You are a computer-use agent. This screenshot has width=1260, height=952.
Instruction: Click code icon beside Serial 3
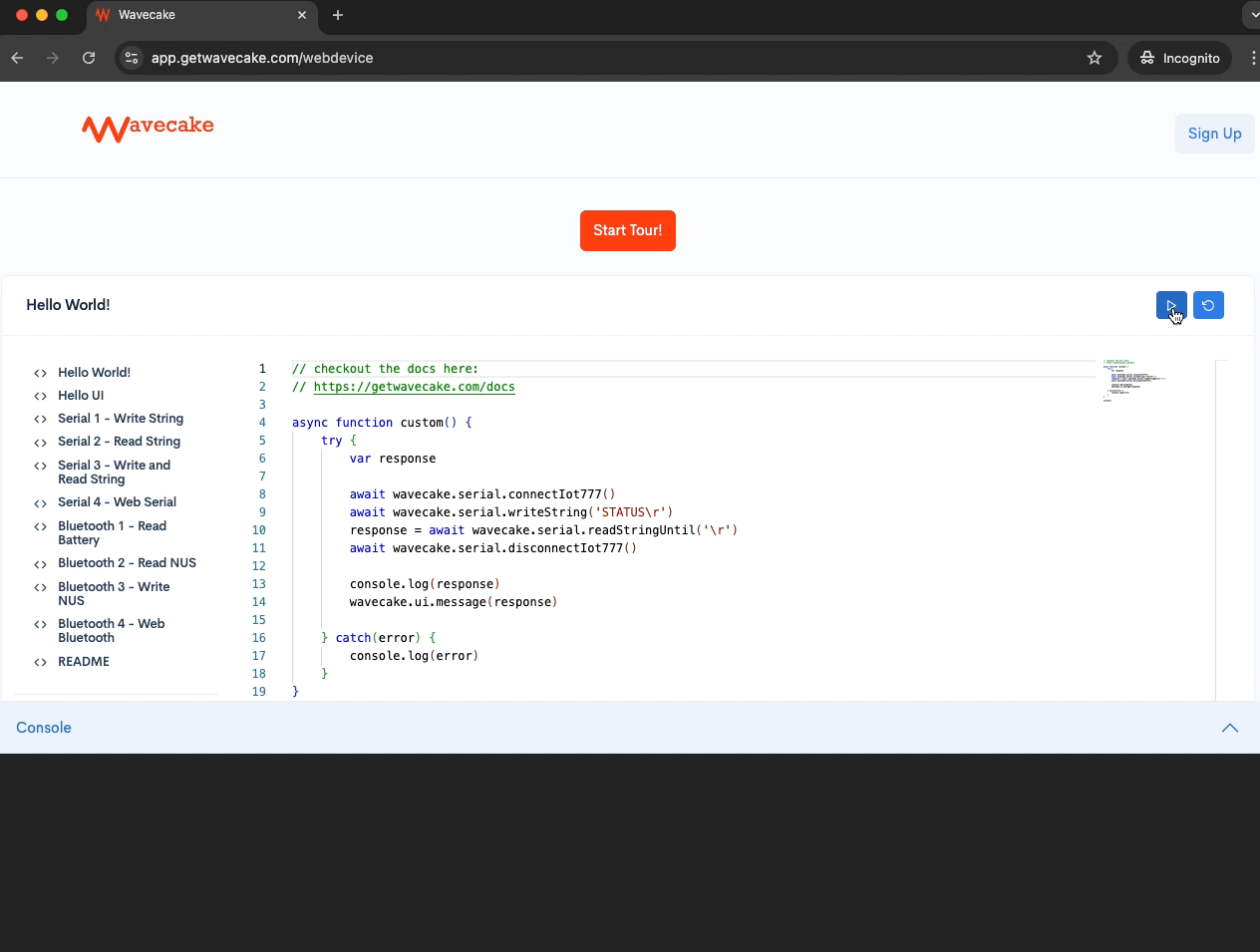point(40,466)
